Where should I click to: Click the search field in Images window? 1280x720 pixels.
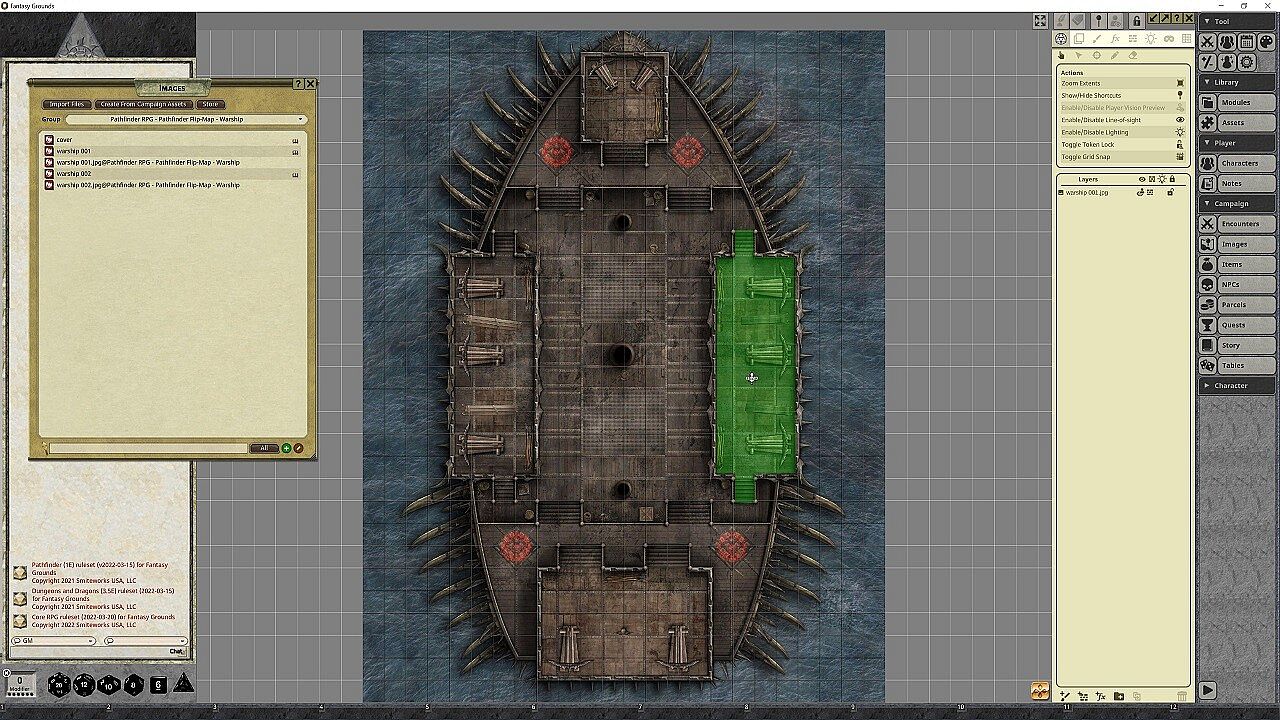pyautogui.click(x=147, y=448)
